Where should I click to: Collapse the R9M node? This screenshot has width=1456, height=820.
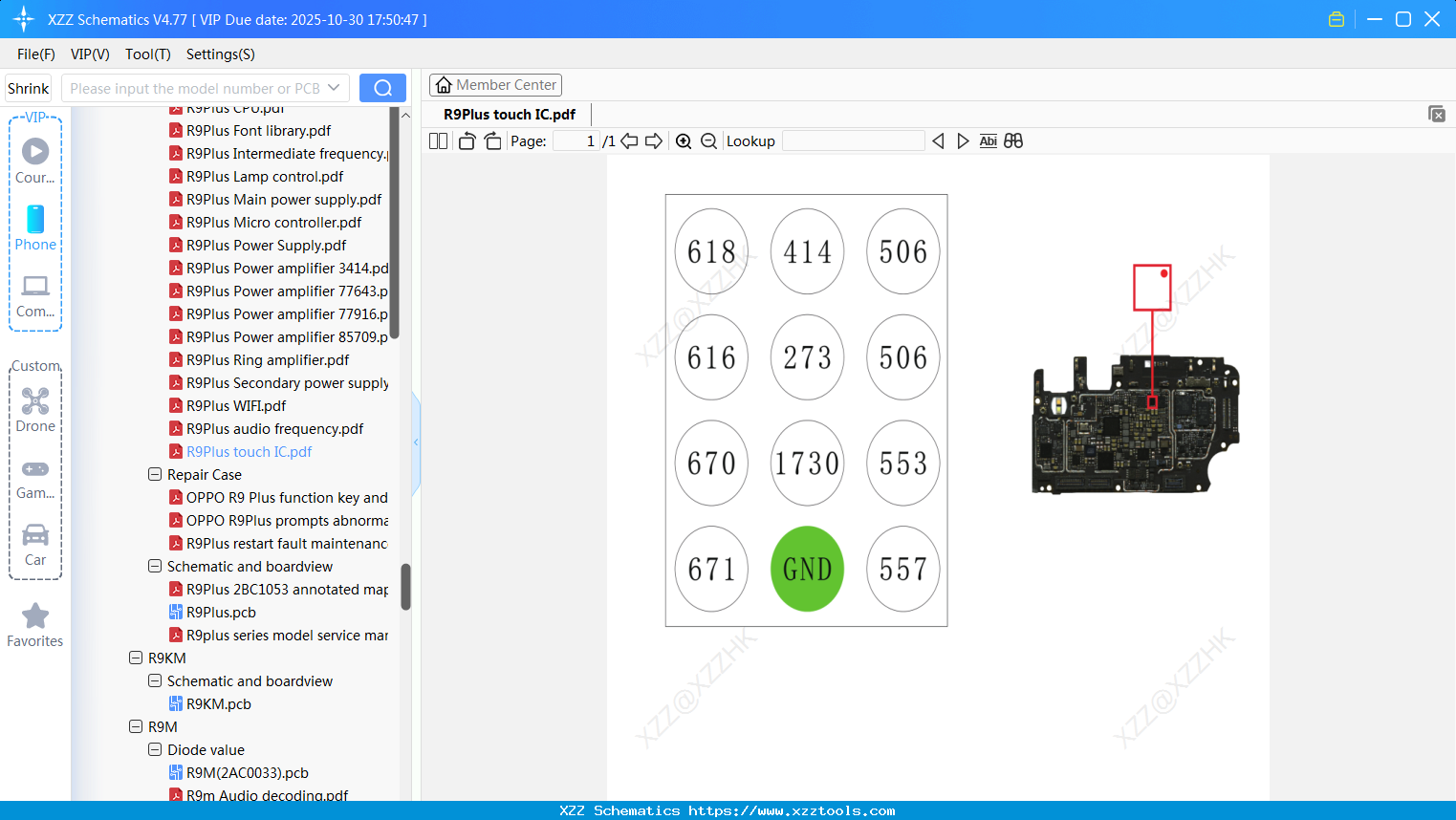click(136, 726)
